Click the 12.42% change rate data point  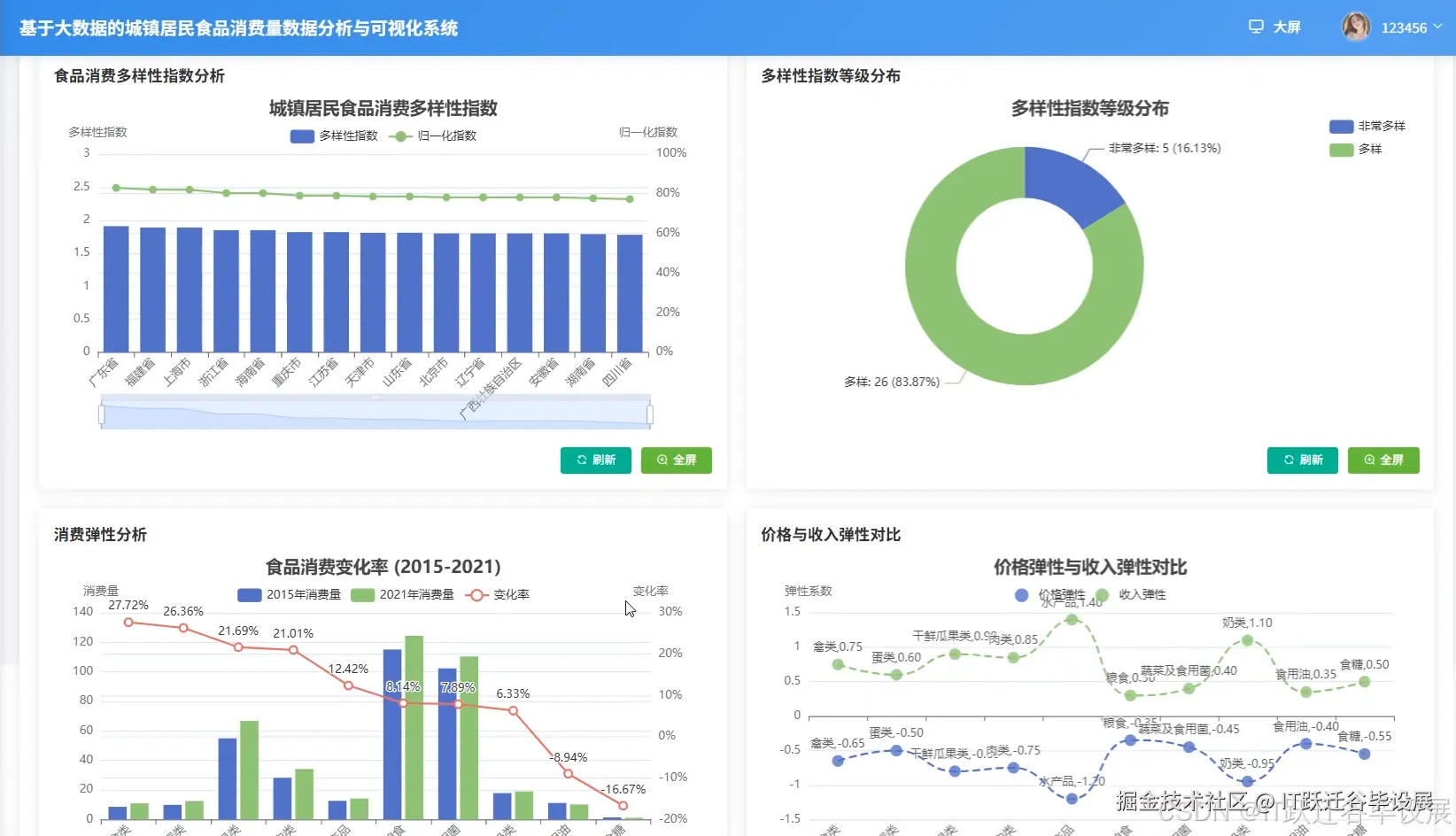[348, 685]
